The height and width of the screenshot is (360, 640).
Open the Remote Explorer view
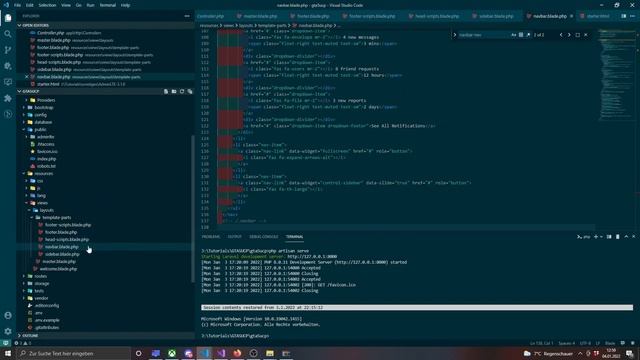pyautogui.click(x=8, y=82)
